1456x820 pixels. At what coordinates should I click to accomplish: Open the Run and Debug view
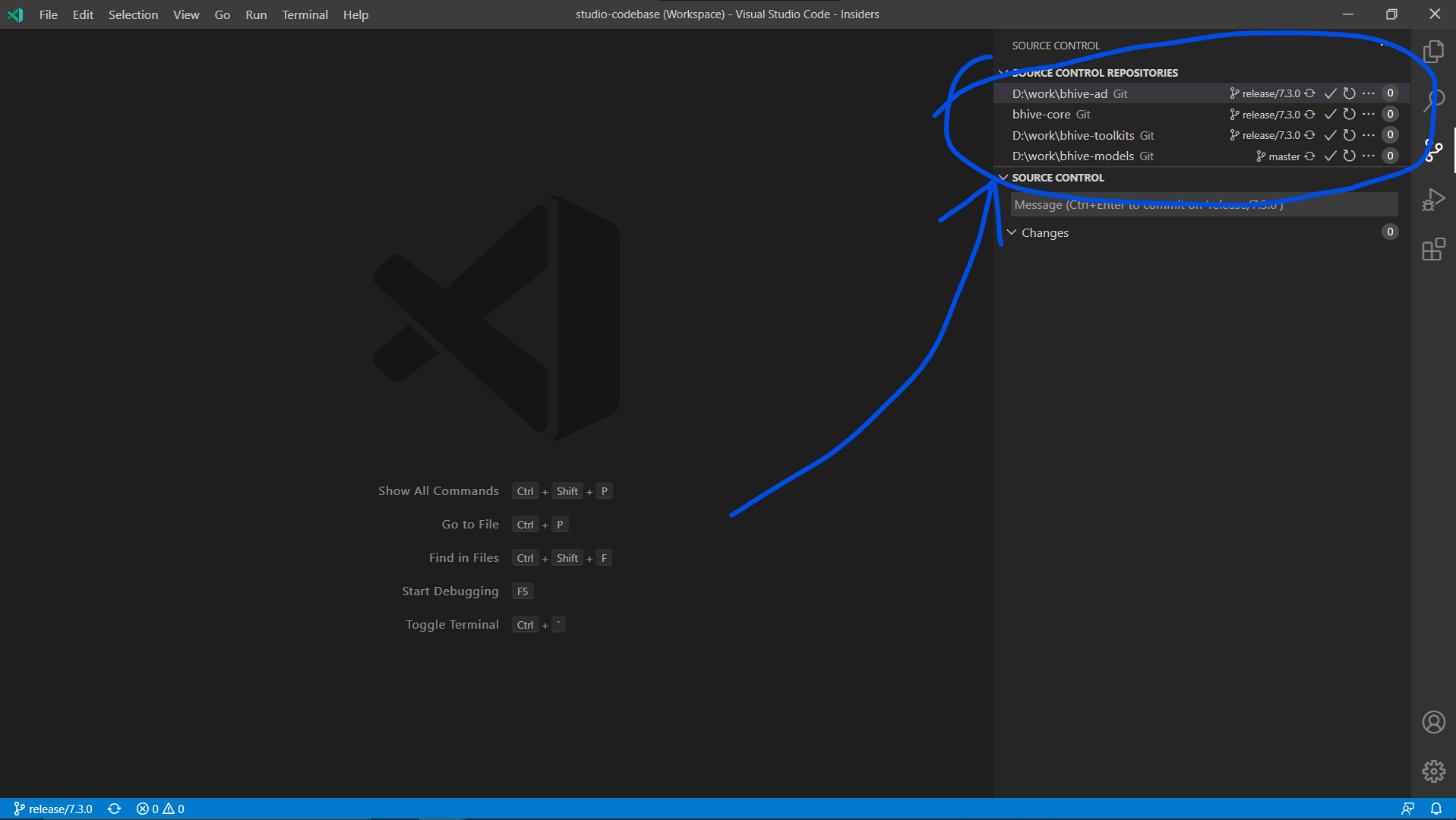pos(1434,199)
